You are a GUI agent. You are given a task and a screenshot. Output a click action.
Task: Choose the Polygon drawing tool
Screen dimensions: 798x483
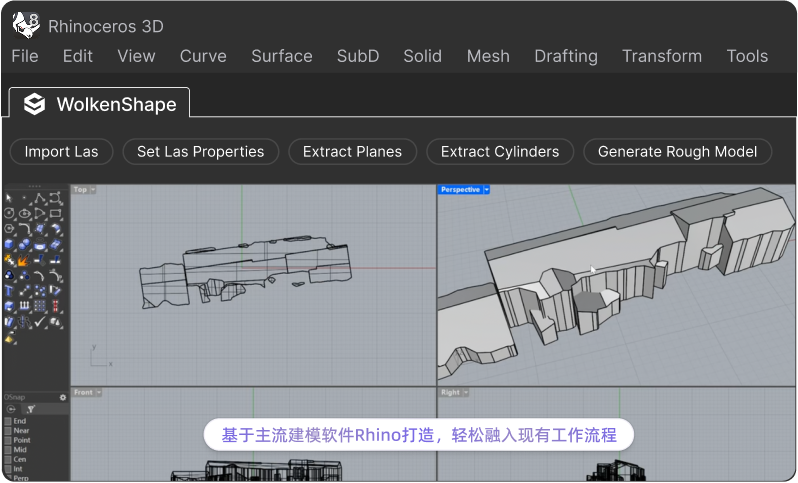tap(9, 229)
